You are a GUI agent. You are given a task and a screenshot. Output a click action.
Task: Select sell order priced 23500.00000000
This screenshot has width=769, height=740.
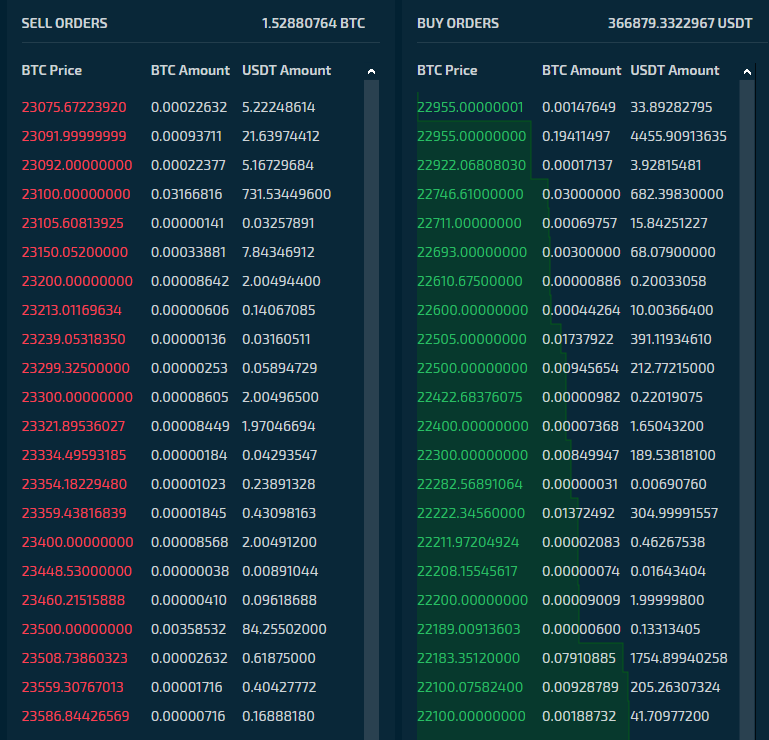point(193,629)
